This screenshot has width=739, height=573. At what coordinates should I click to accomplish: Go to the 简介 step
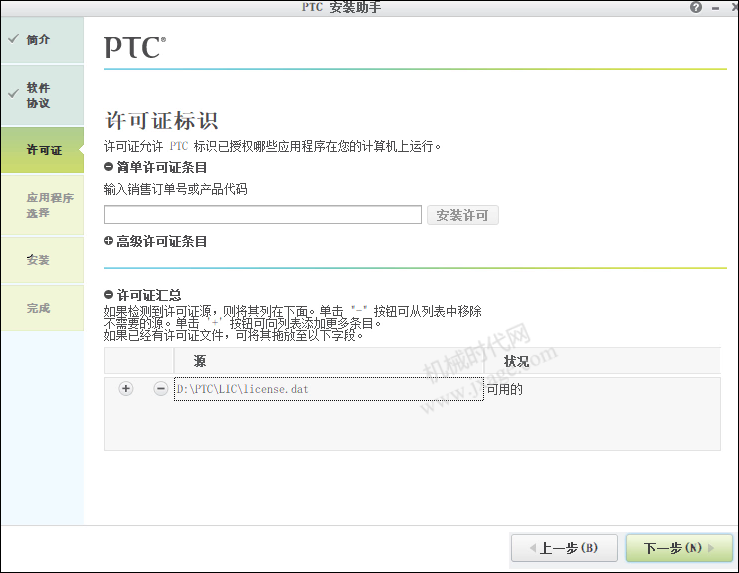tap(42, 40)
